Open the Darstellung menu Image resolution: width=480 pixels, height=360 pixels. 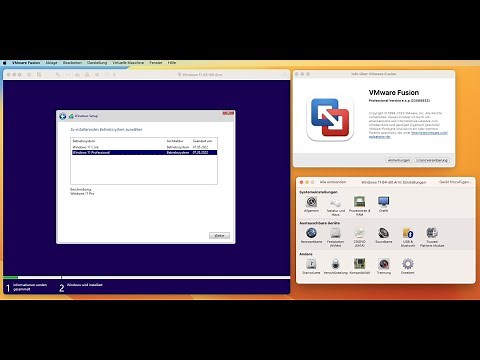click(97, 63)
